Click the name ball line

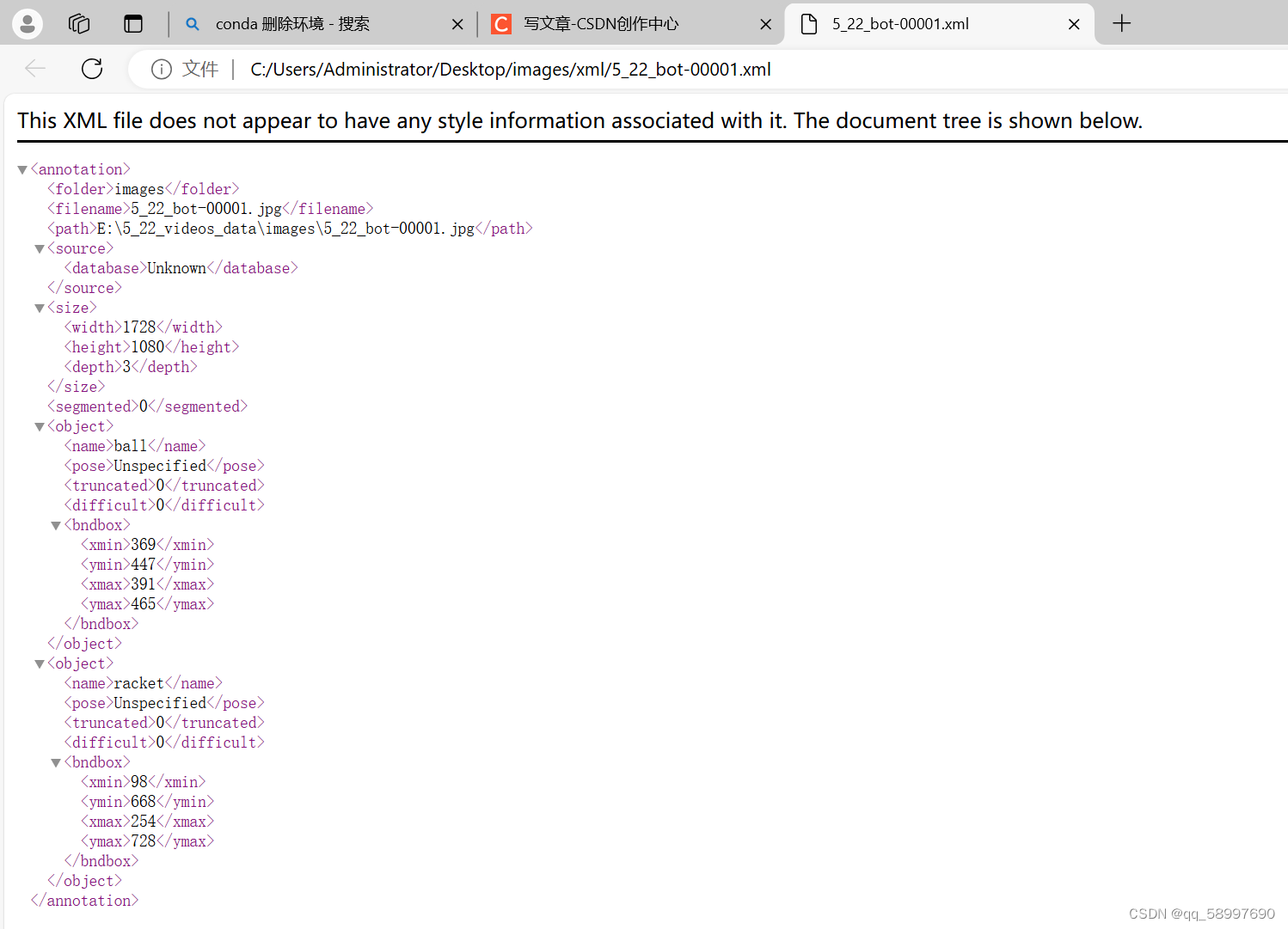(135, 446)
